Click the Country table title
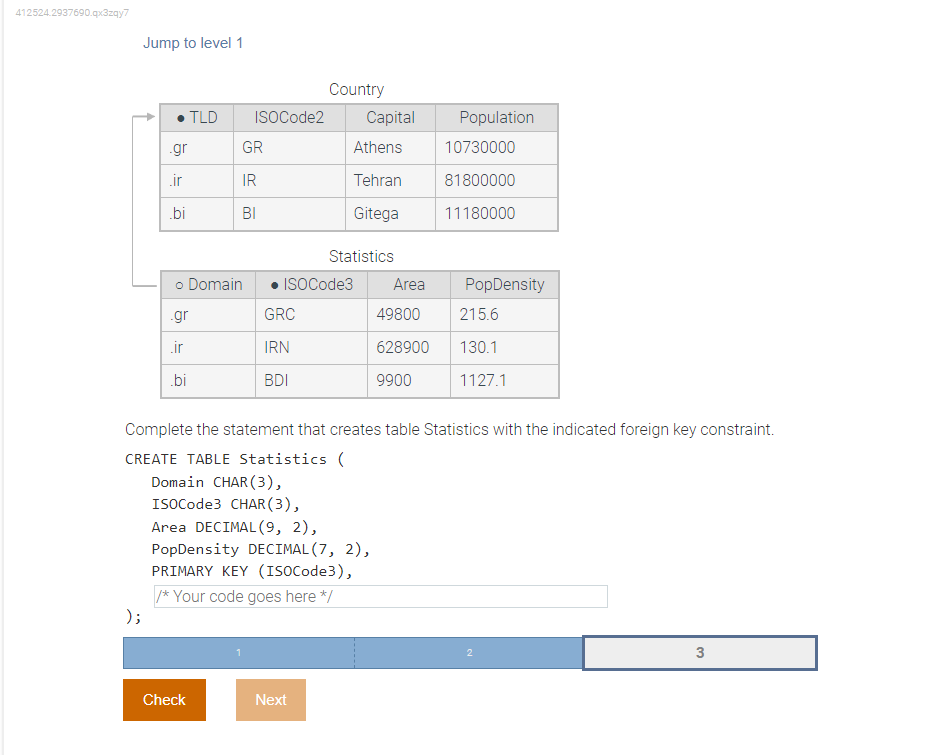This screenshot has height=755, width=925. click(x=356, y=90)
